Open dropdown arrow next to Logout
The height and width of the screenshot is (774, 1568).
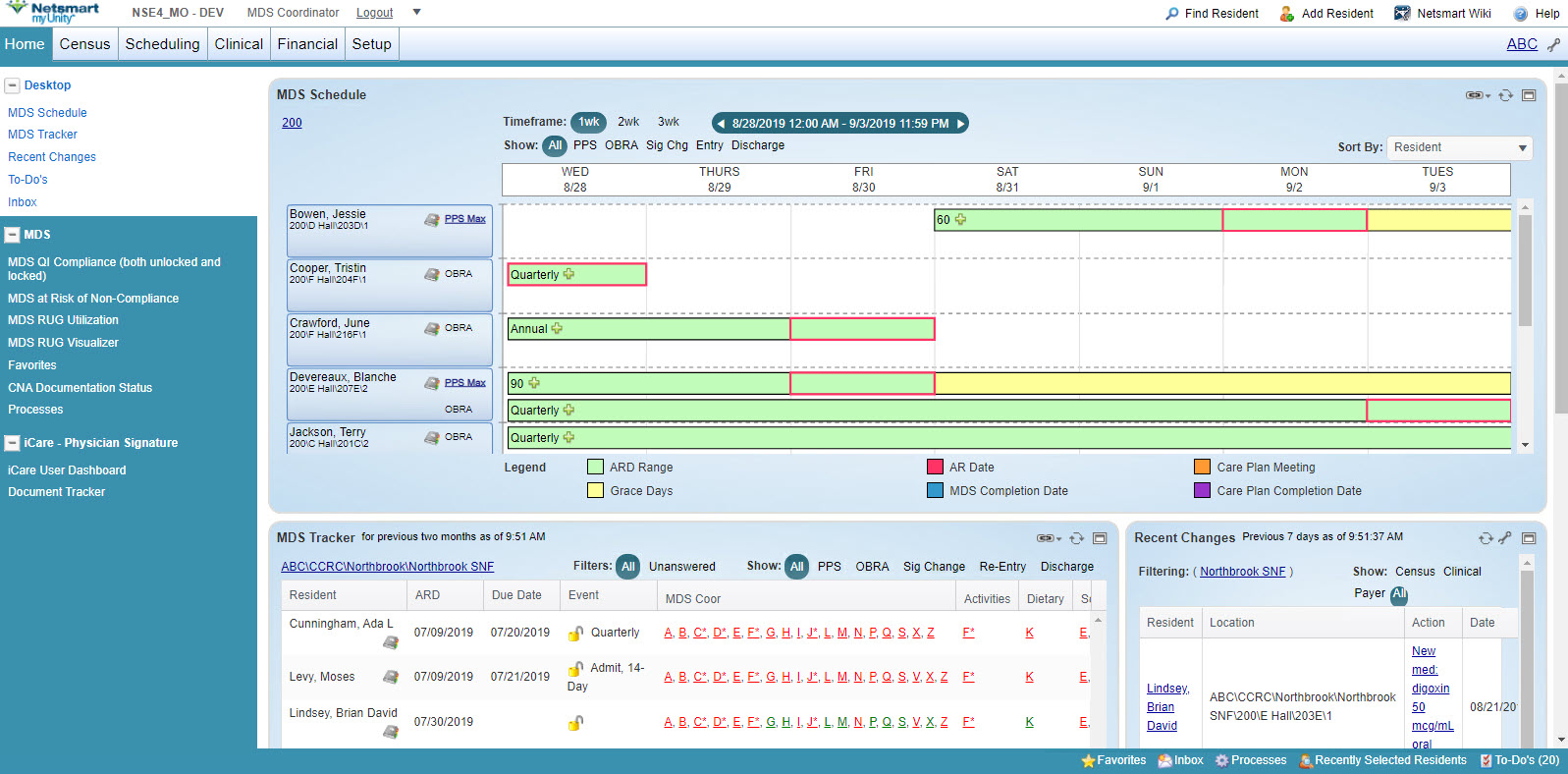coord(416,13)
